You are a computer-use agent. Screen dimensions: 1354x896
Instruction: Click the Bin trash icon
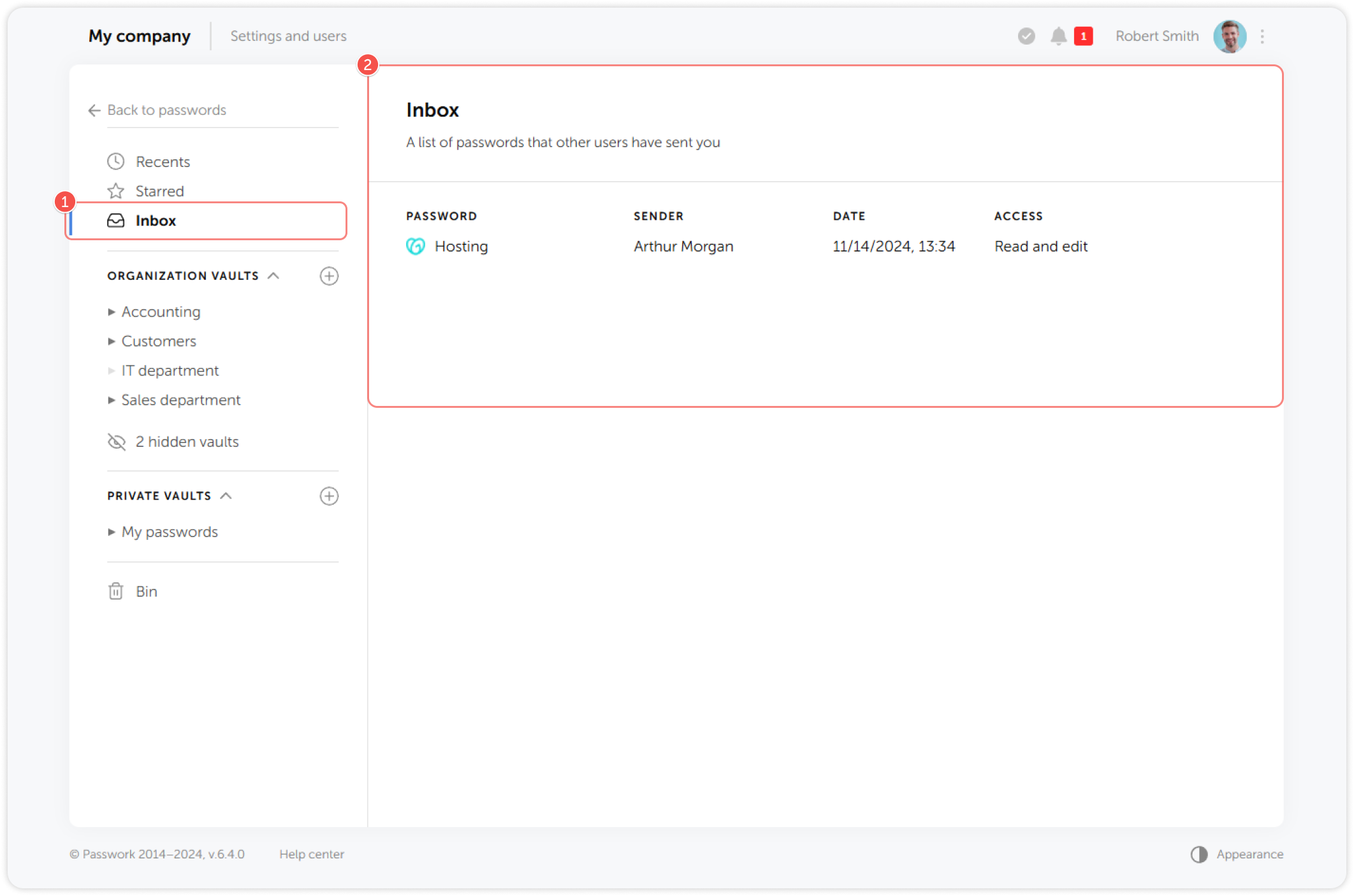point(115,591)
